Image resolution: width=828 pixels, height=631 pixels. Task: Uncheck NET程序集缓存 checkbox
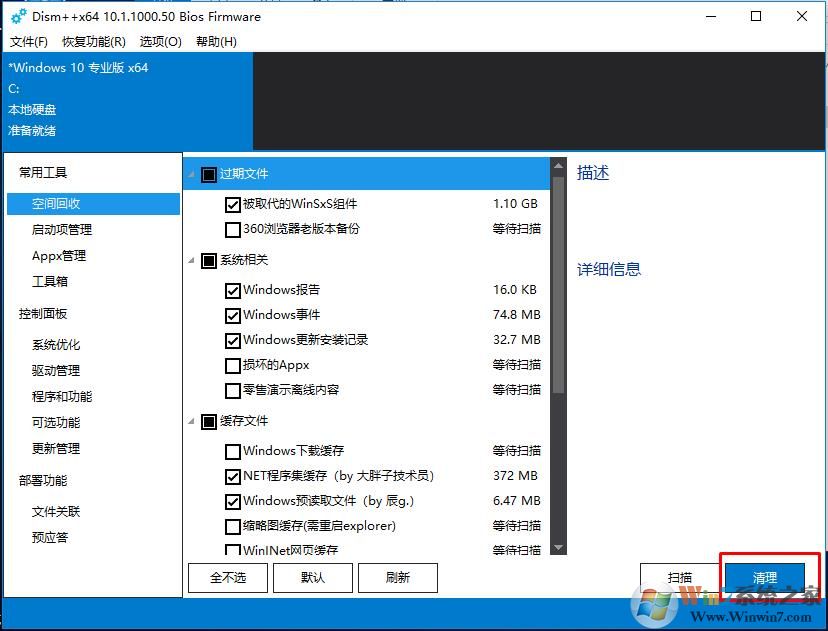232,476
